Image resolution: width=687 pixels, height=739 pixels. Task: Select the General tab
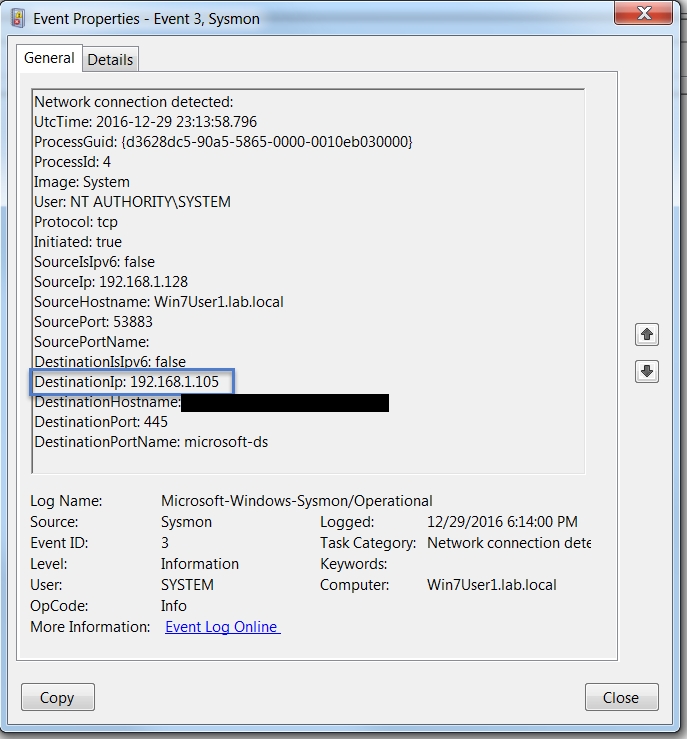(x=49, y=59)
